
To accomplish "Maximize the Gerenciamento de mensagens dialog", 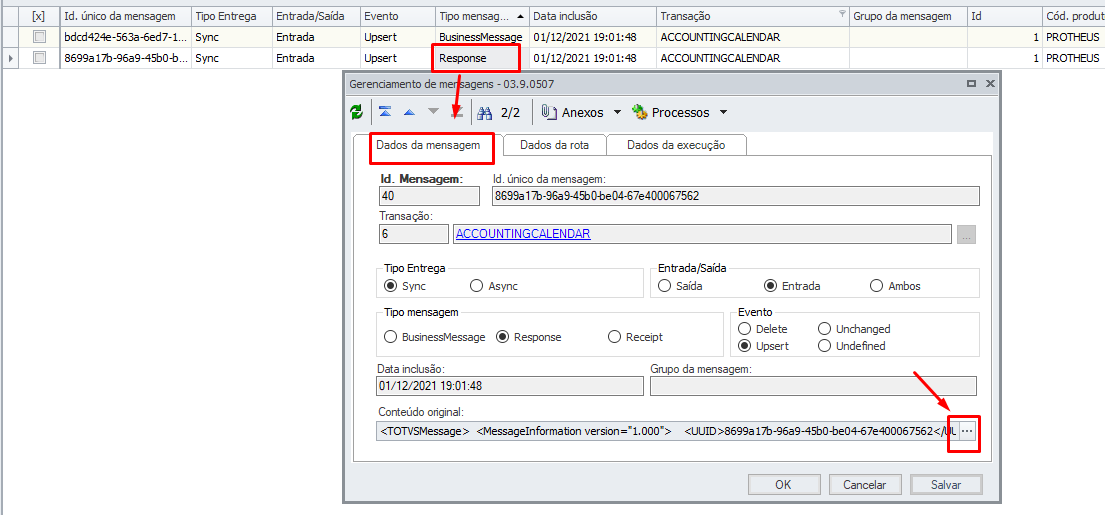I will pos(972,84).
